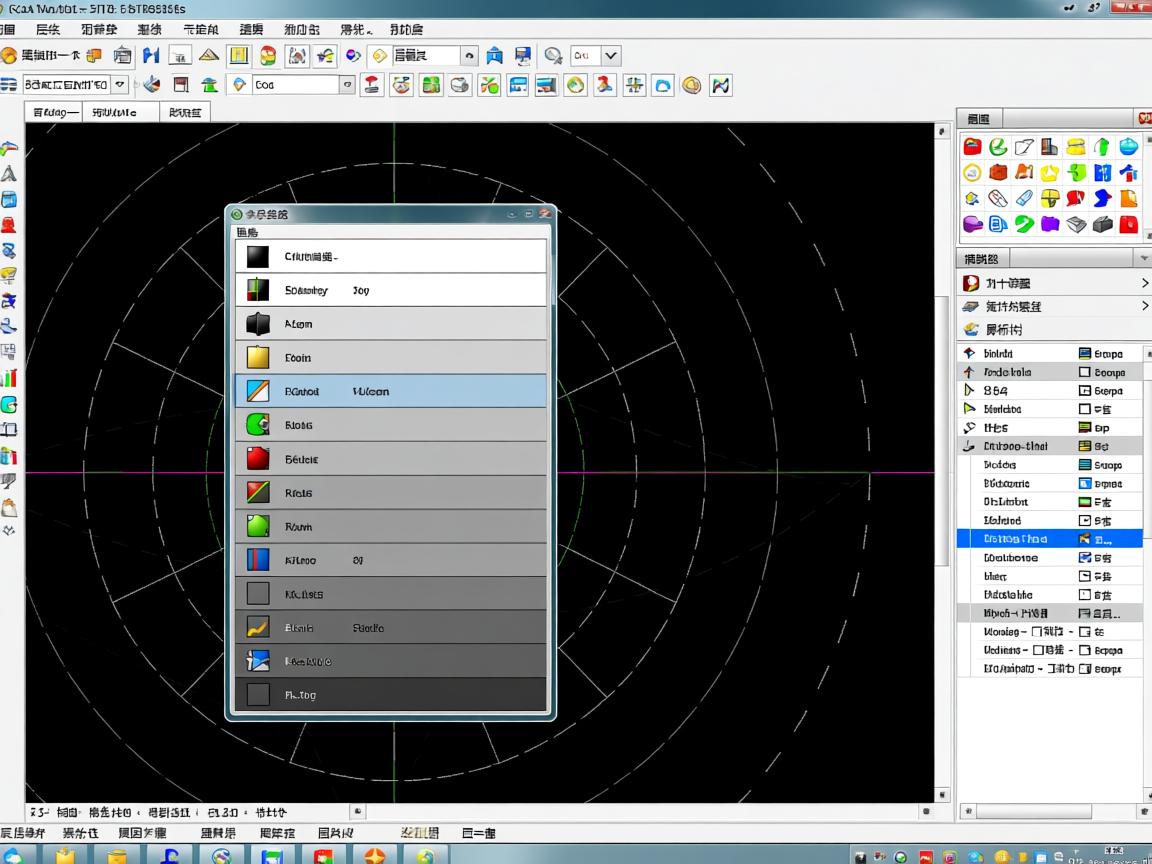Image resolution: width=1152 pixels, height=864 pixels.
Task: Toggle the checkbox in the fourth properties row
Action: point(1085,409)
